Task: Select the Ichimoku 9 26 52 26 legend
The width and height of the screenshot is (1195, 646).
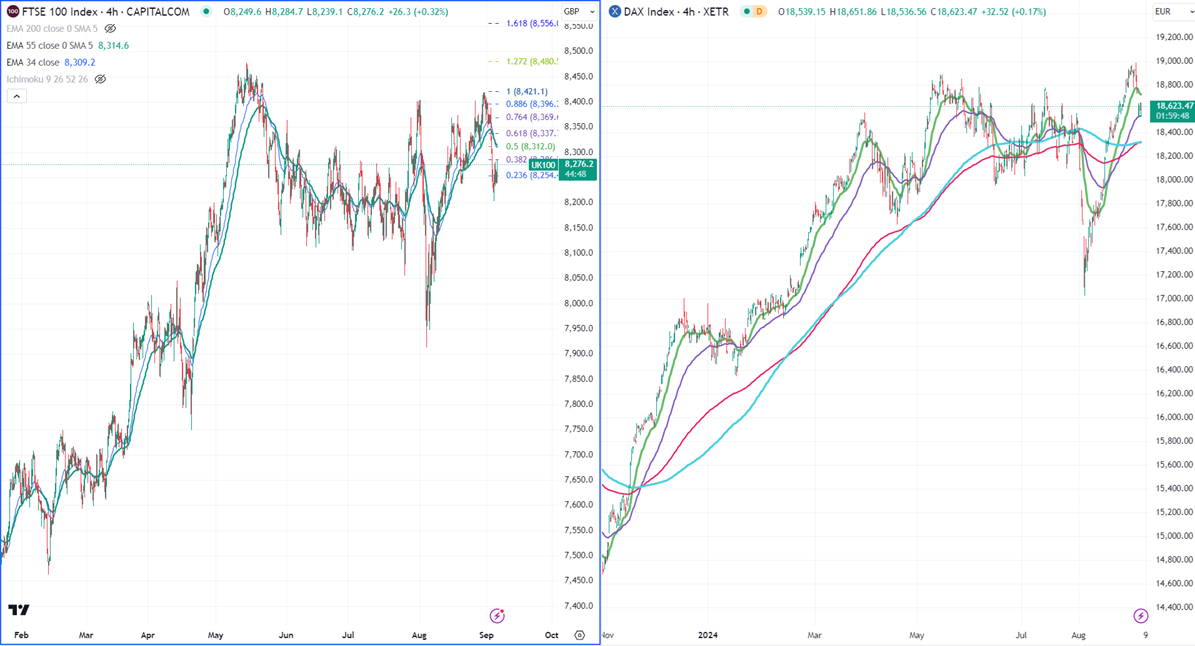Action: (47, 79)
